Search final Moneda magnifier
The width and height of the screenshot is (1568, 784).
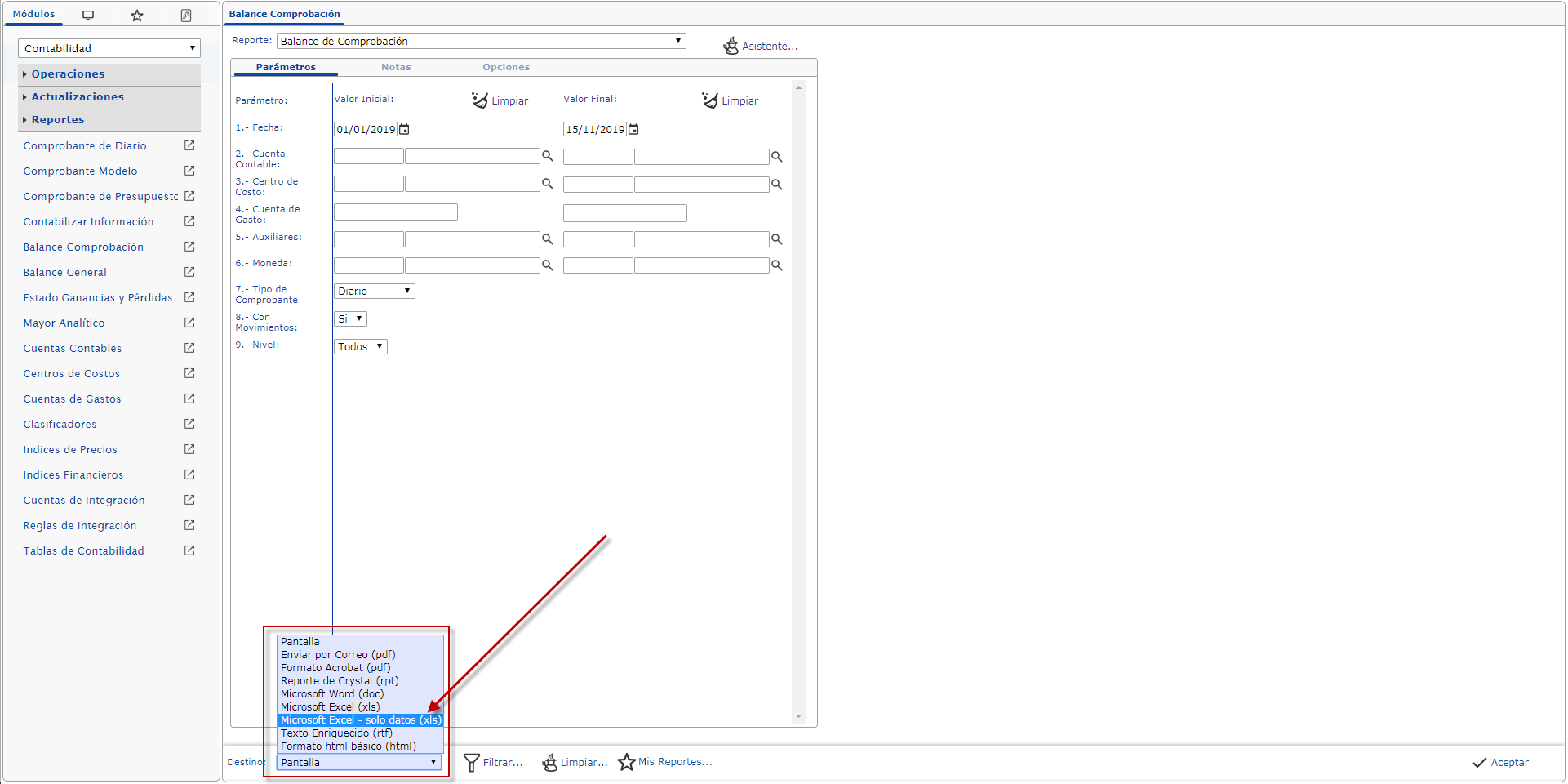pos(777,265)
